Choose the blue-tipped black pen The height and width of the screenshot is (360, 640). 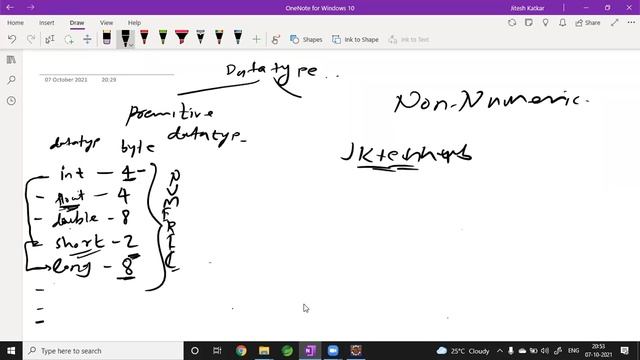click(x=238, y=38)
